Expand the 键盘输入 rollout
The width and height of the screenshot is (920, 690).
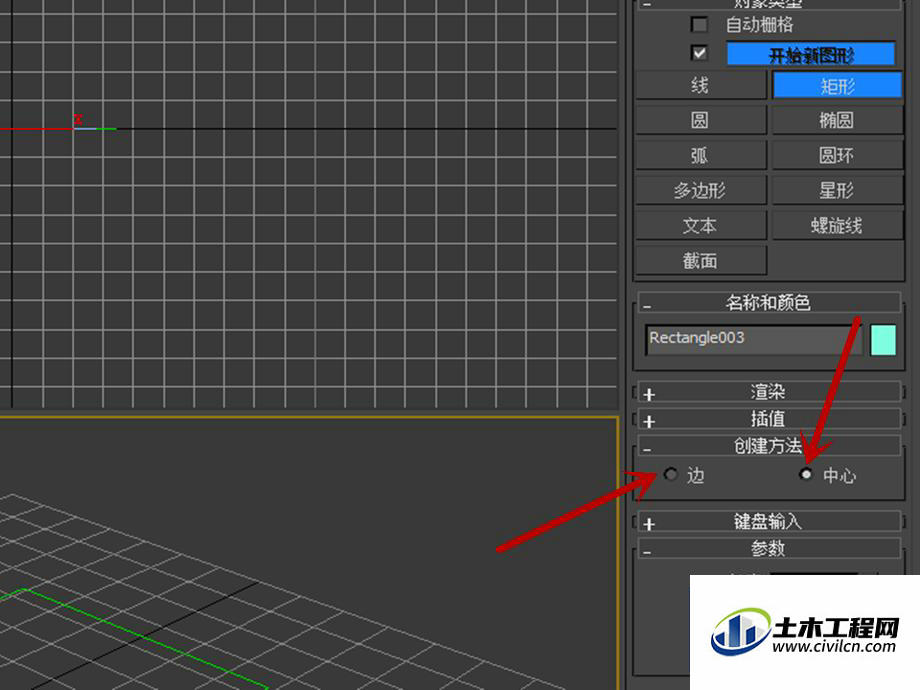click(x=769, y=522)
